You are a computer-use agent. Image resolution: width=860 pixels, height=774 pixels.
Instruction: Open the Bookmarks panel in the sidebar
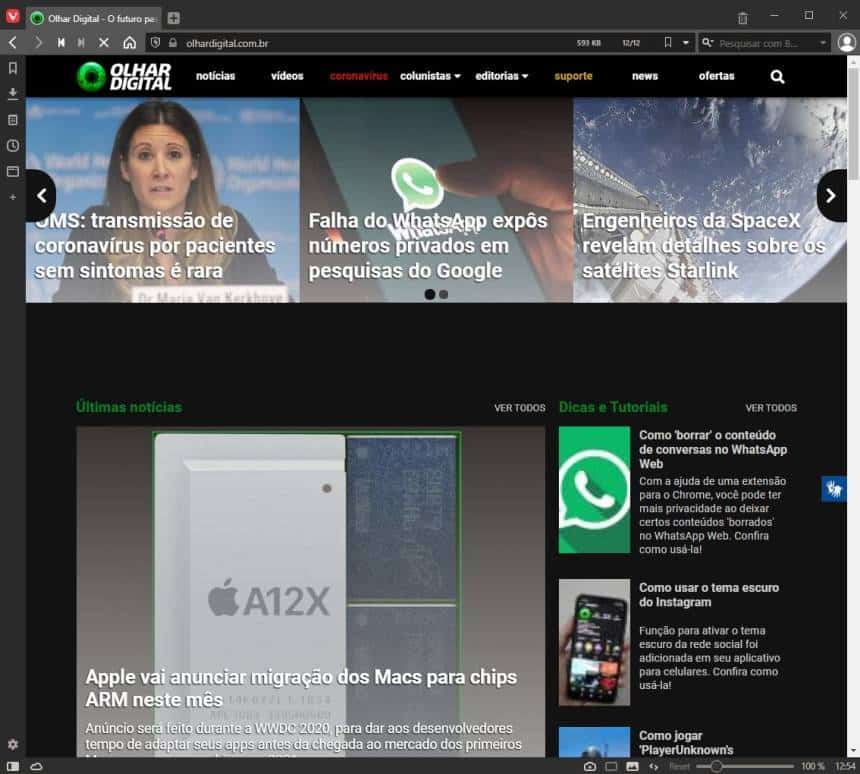(x=13, y=68)
